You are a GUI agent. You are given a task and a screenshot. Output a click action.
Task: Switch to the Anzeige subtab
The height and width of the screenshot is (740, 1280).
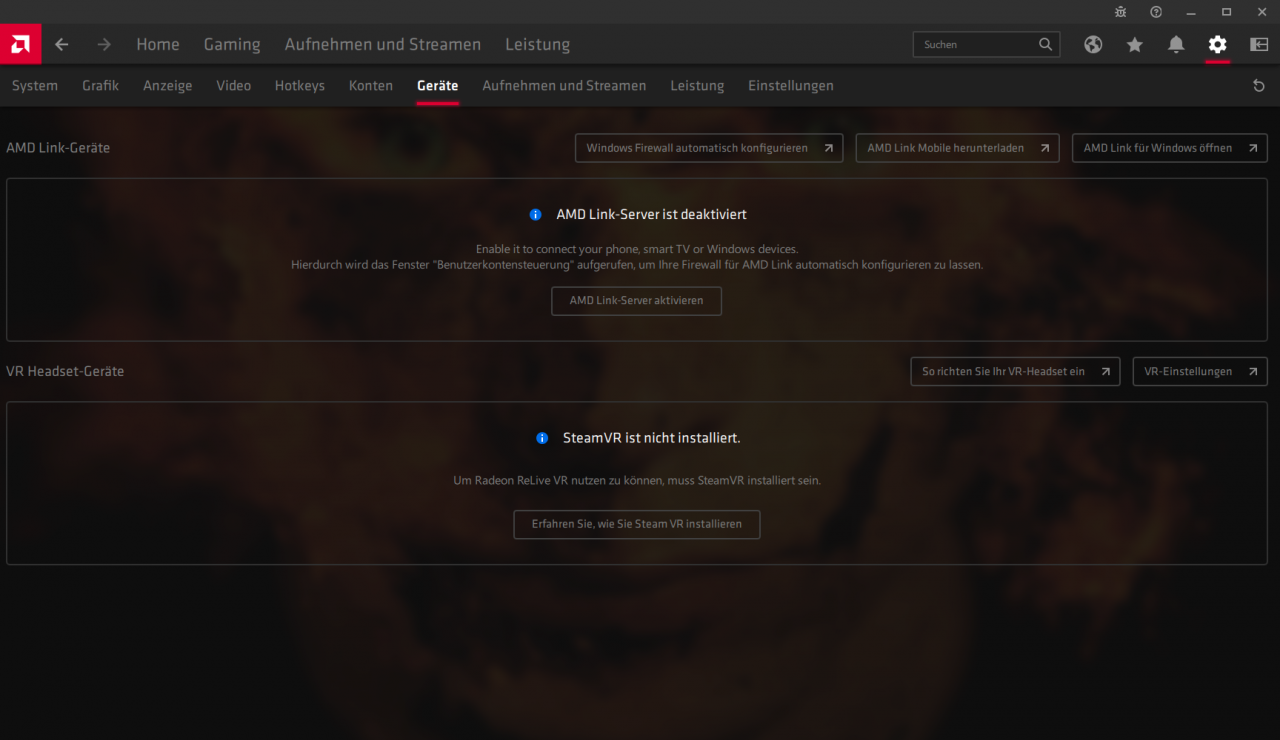[167, 86]
